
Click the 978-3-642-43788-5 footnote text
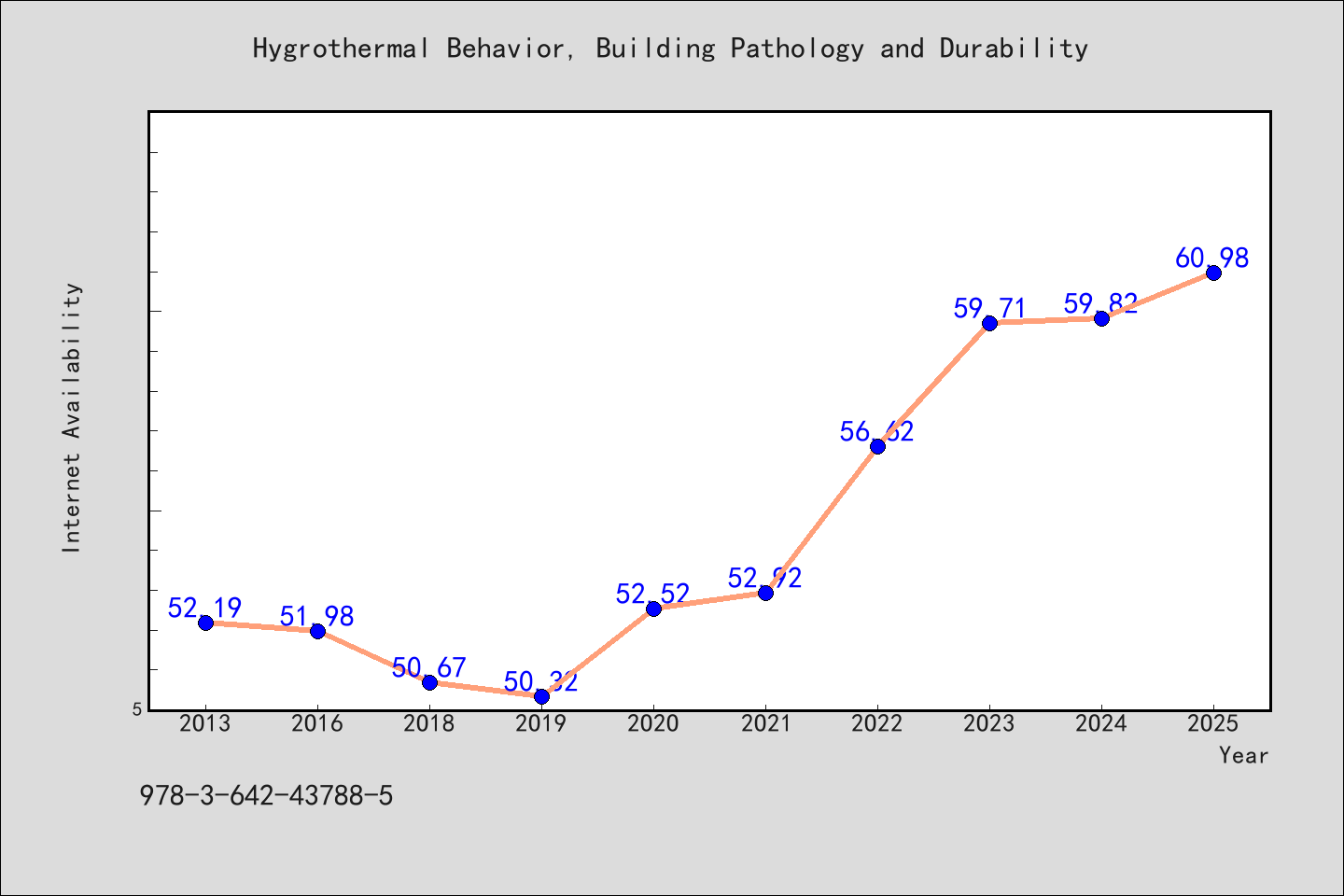266,796
